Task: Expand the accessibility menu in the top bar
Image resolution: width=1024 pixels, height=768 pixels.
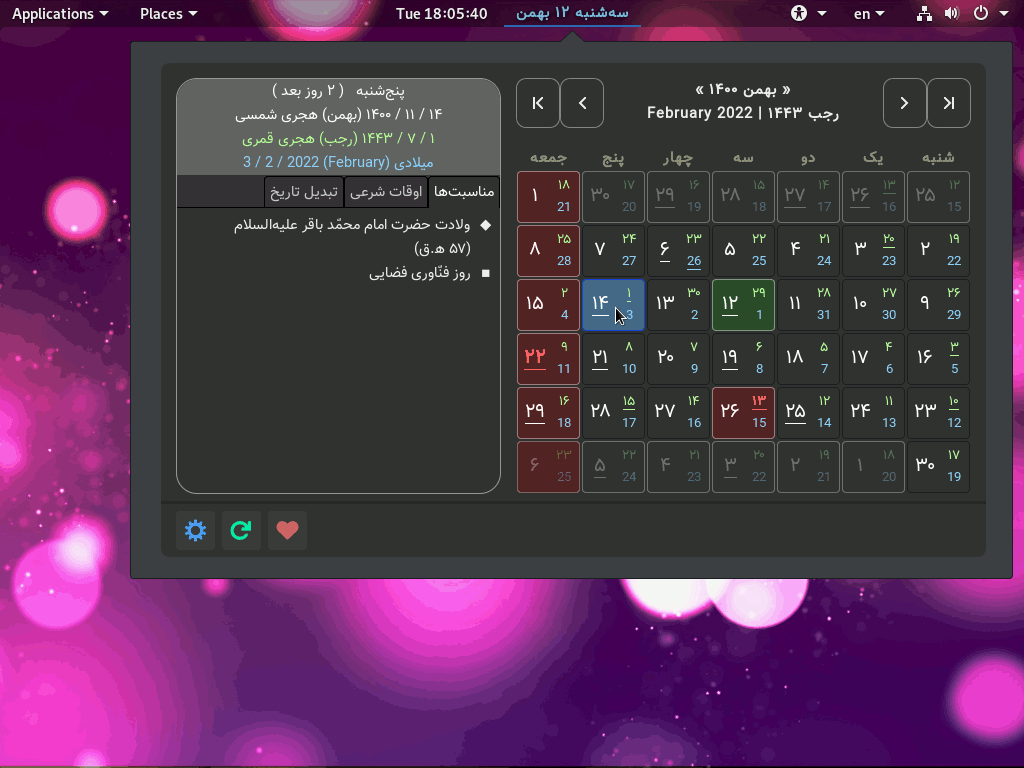Action: click(x=808, y=13)
